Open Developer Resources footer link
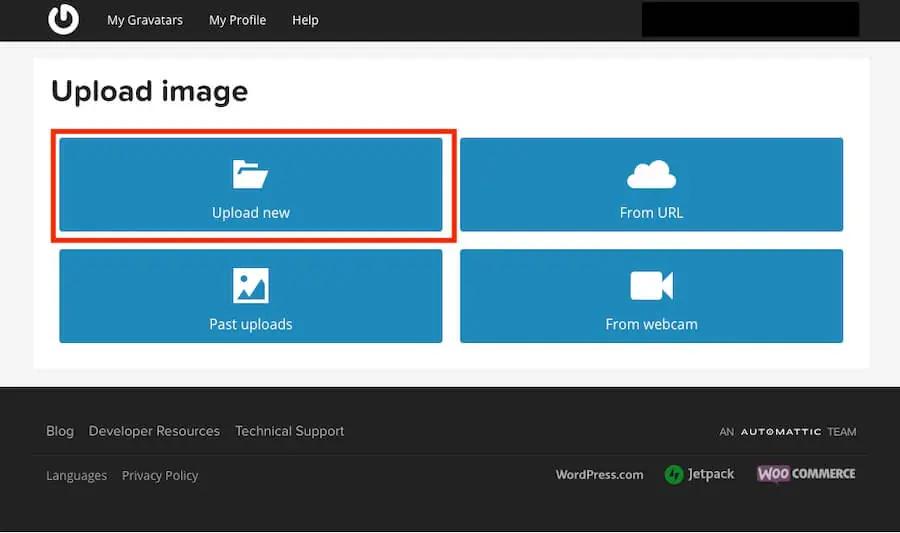900x533 pixels. coord(154,431)
